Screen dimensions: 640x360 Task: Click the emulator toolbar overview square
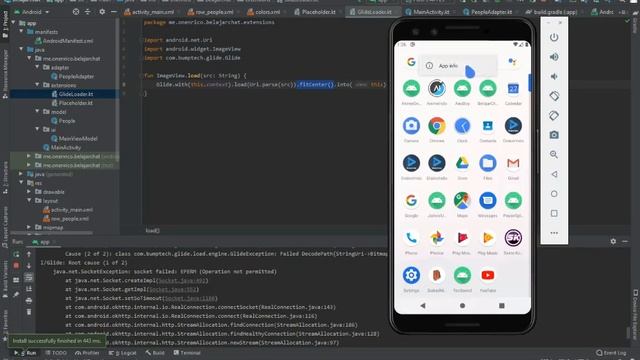pos(554,213)
